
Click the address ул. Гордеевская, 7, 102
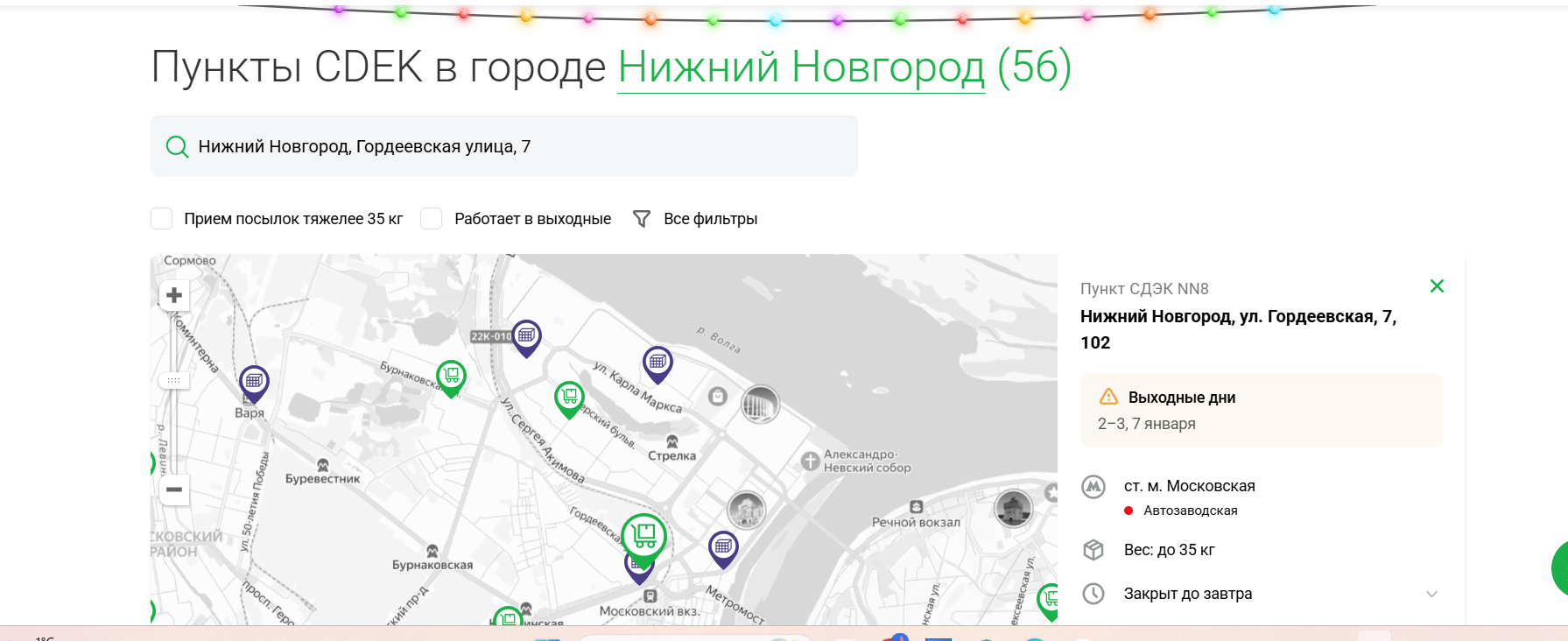point(1239,329)
